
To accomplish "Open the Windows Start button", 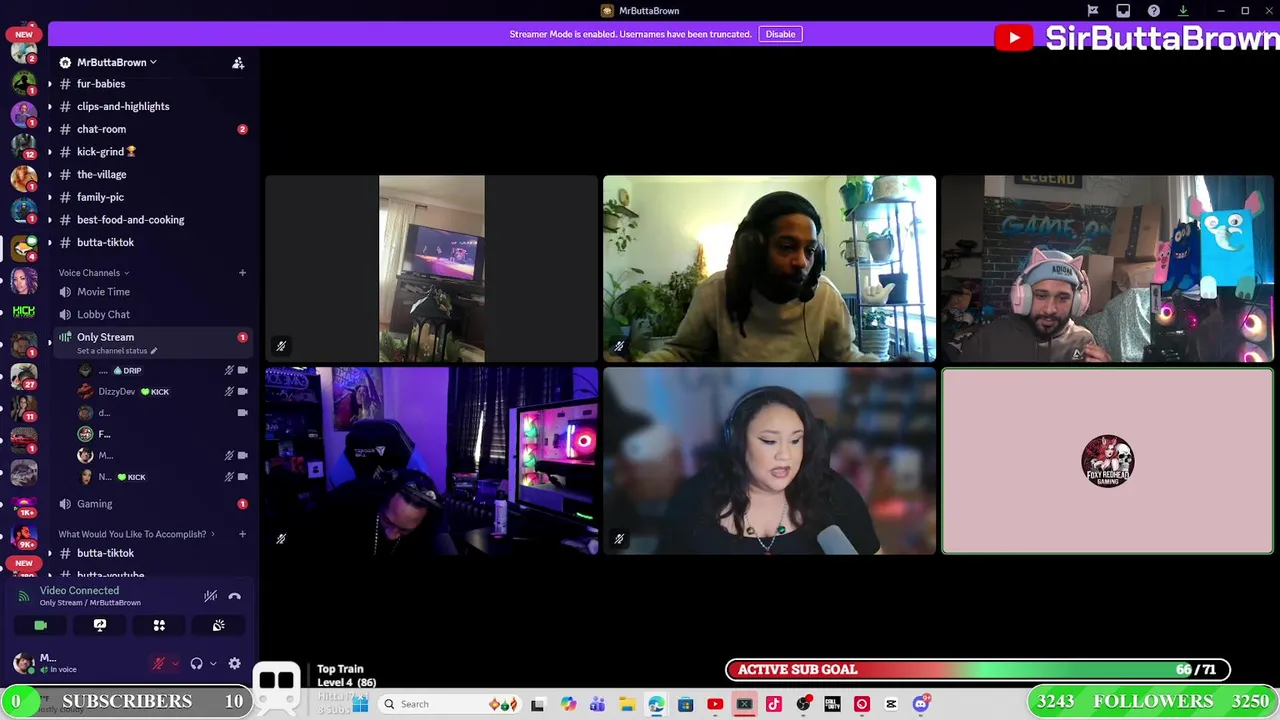I will pos(360,704).
